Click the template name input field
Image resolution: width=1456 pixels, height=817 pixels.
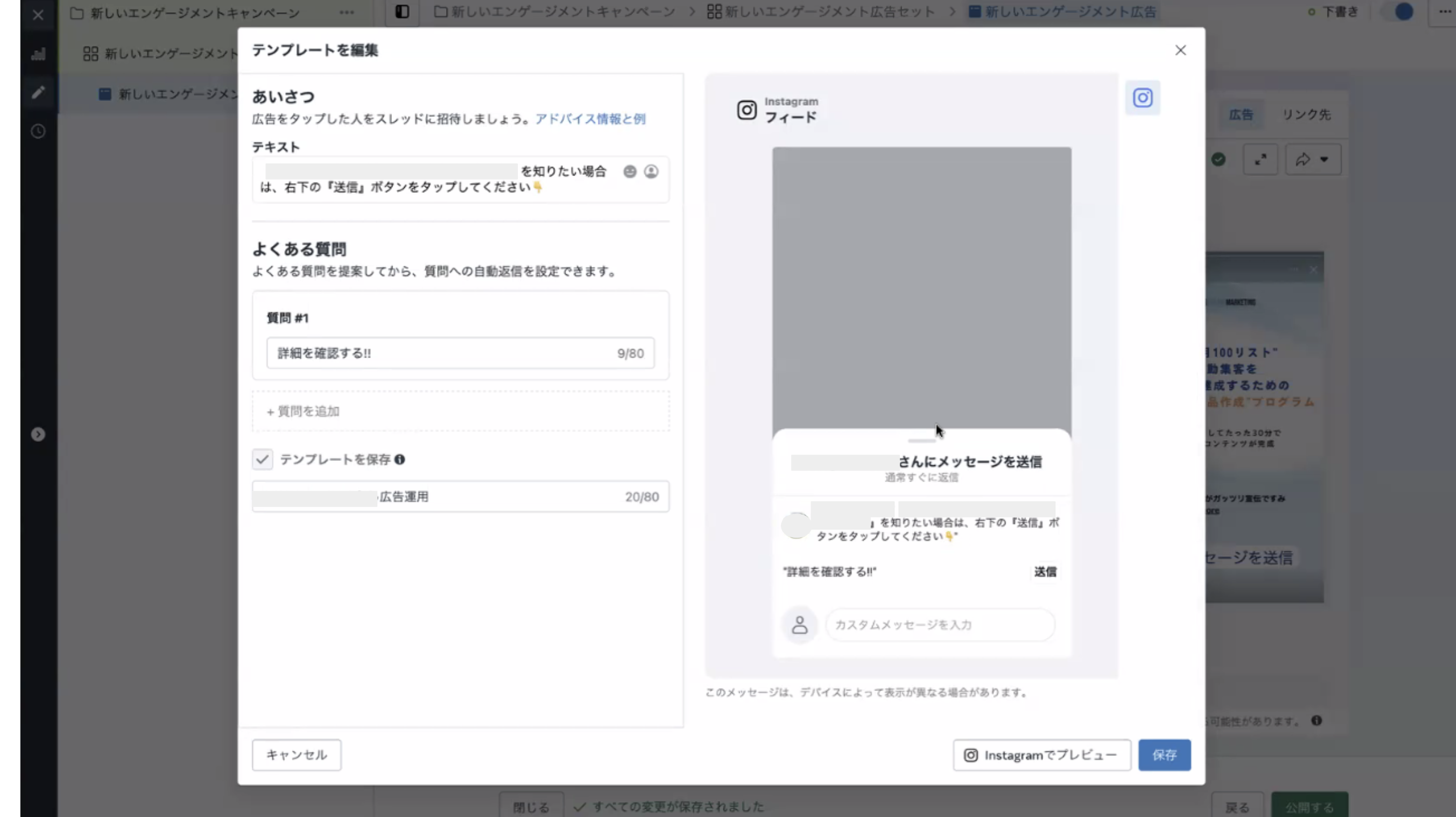coord(461,496)
